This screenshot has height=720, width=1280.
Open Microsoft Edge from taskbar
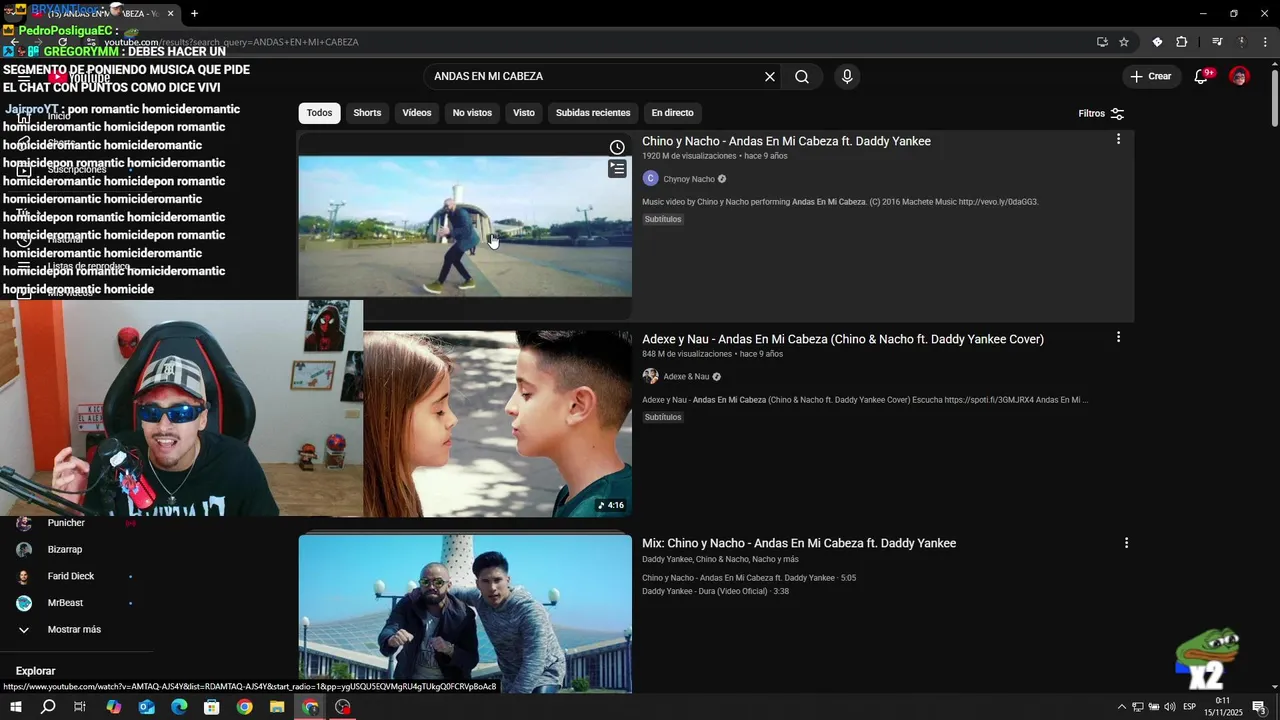(179, 707)
